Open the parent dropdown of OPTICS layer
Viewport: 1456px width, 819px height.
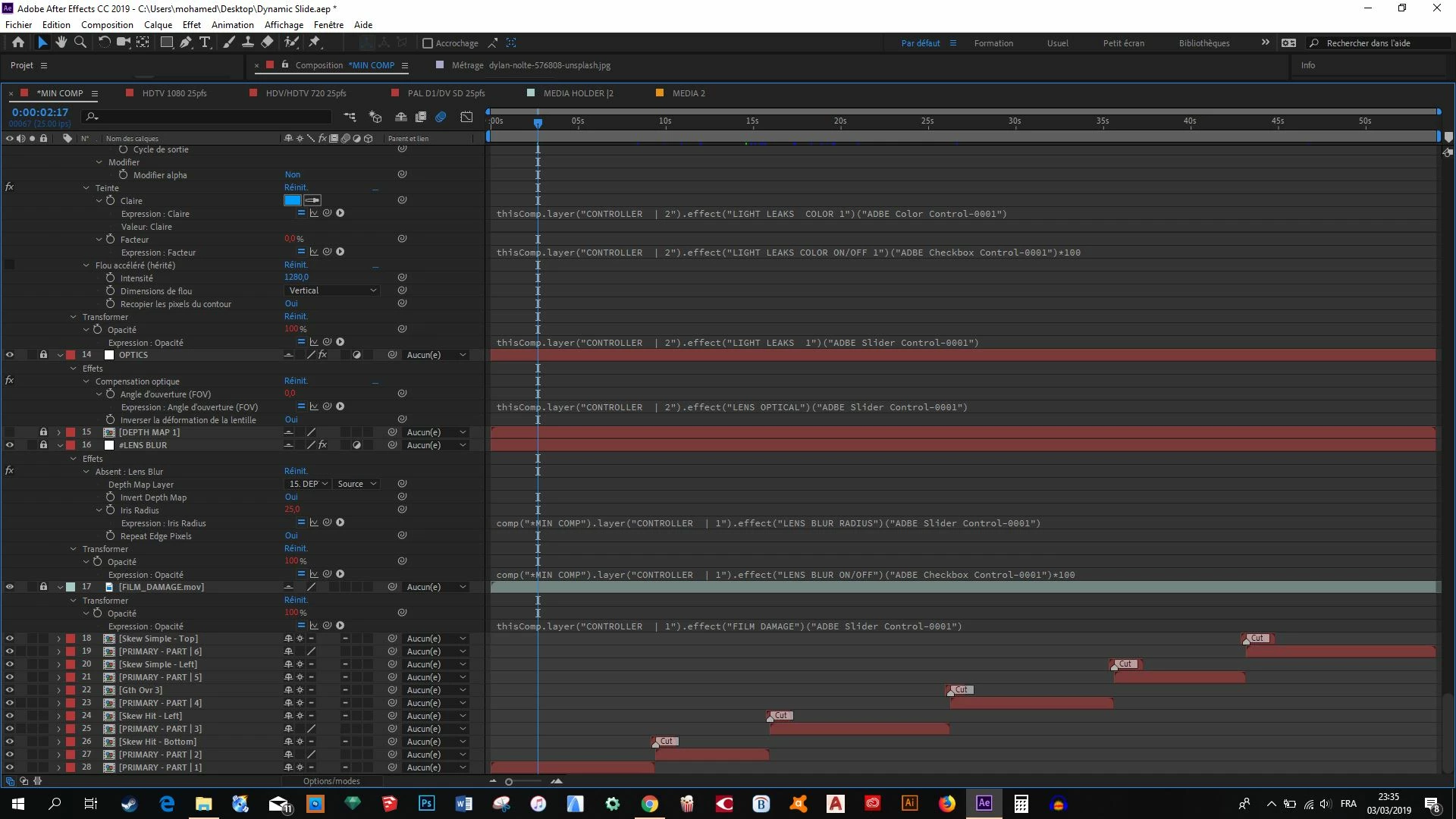436,355
